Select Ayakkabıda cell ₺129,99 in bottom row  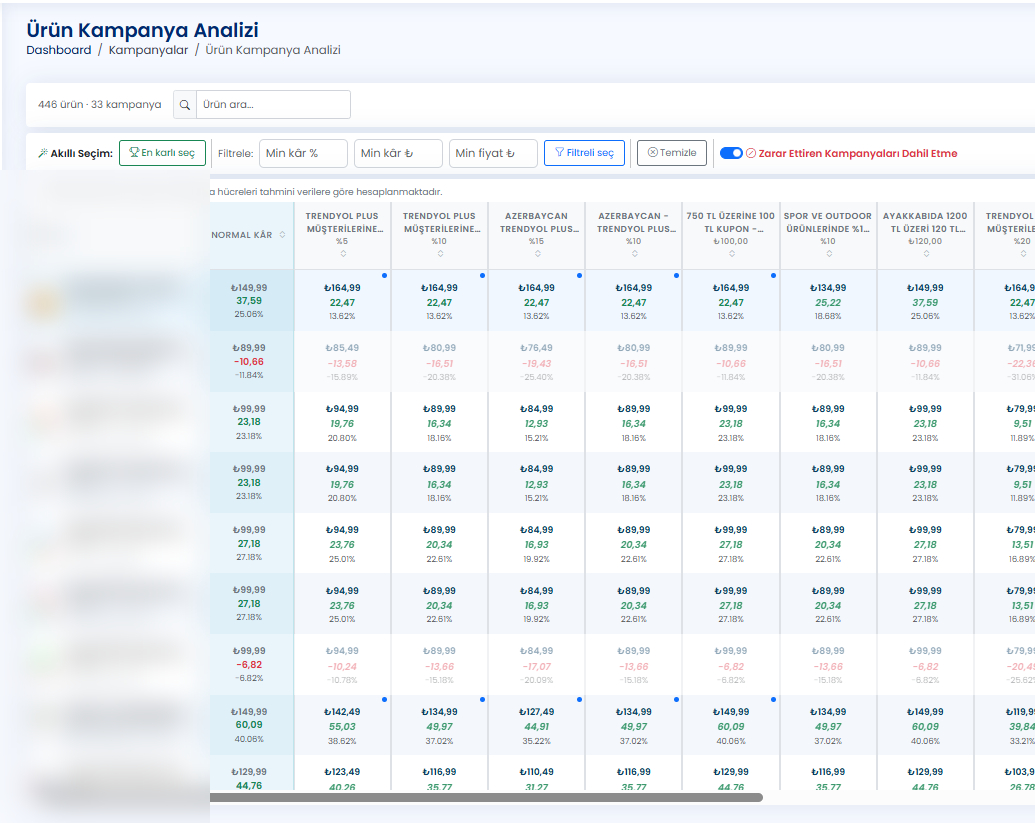tap(925, 774)
